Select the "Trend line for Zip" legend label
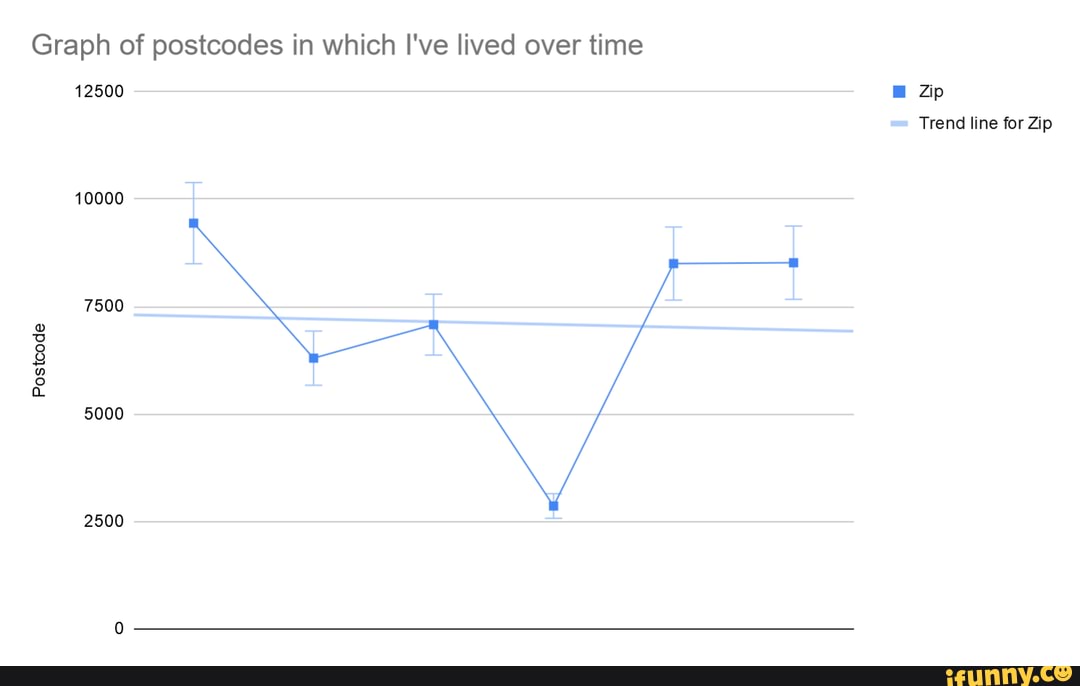1080x686 pixels. [x=985, y=124]
